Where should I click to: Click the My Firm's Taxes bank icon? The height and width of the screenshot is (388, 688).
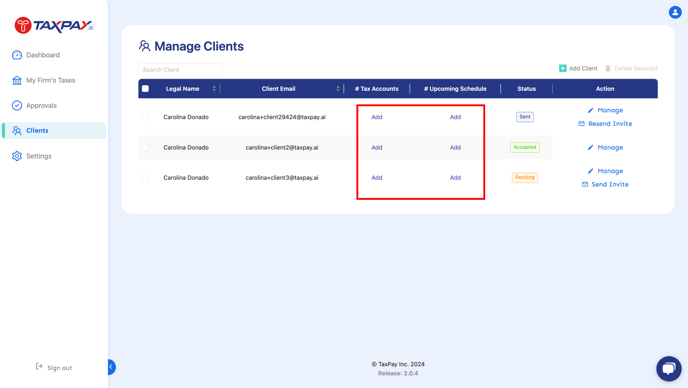[17, 80]
